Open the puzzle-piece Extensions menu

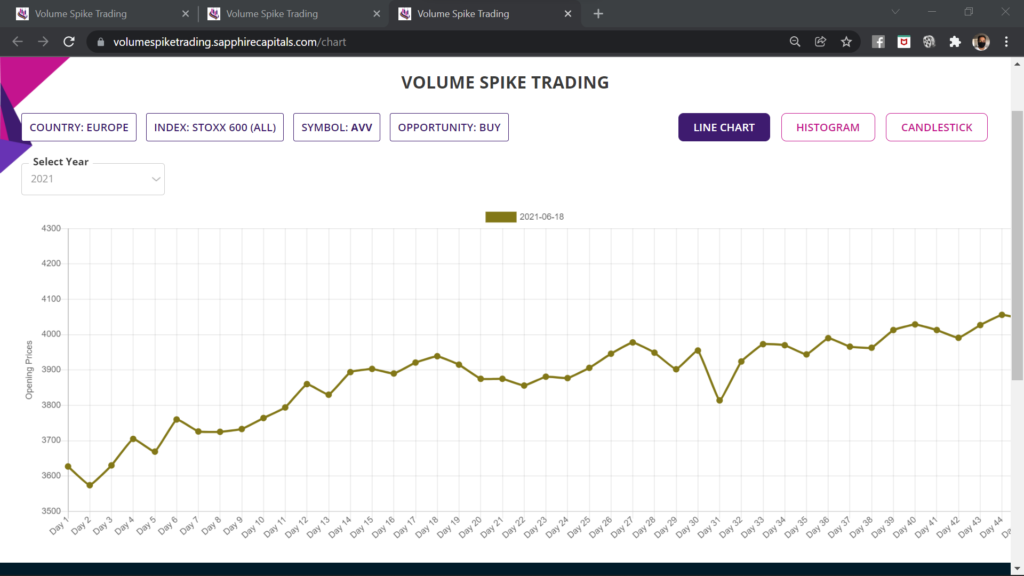[x=955, y=42]
